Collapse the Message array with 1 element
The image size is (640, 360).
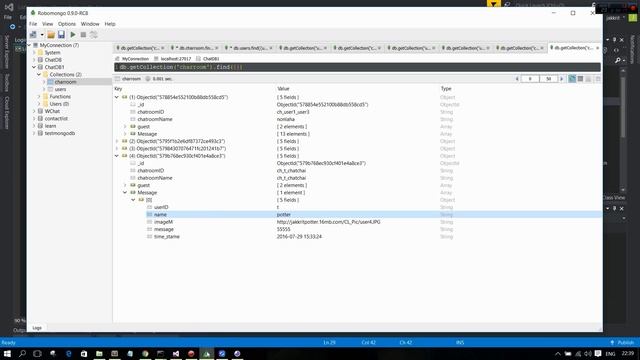[125, 193]
